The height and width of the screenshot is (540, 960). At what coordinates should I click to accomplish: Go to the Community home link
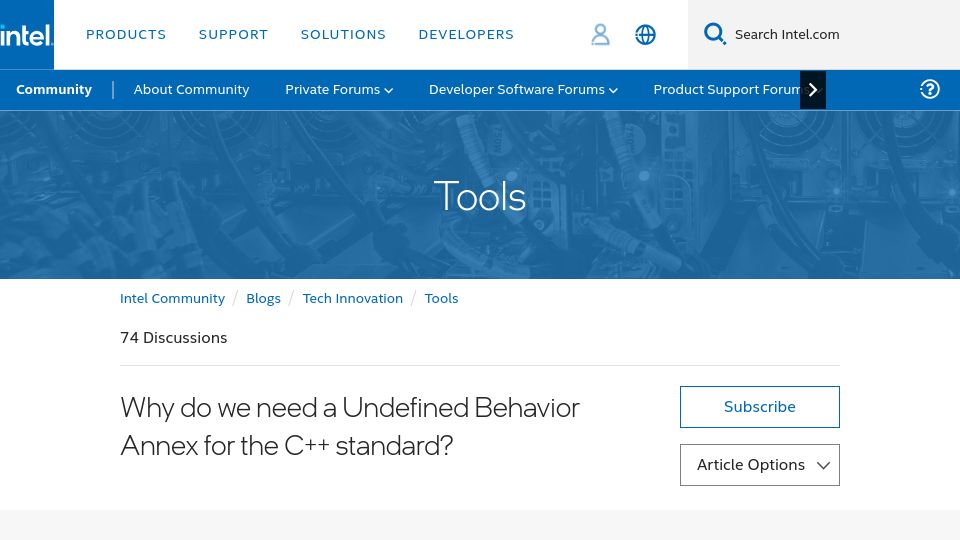click(54, 89)
